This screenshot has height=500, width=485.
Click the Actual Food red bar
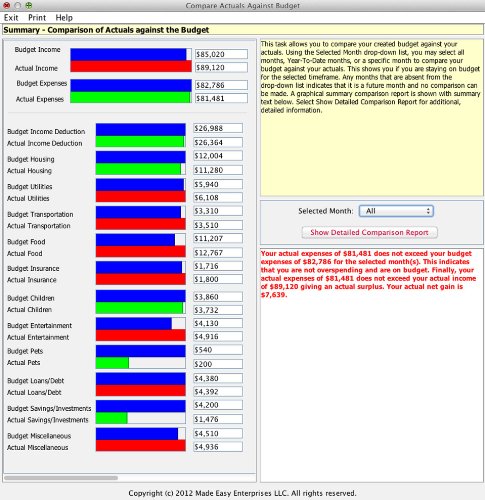pyautogui.click(x=141, y=252)
